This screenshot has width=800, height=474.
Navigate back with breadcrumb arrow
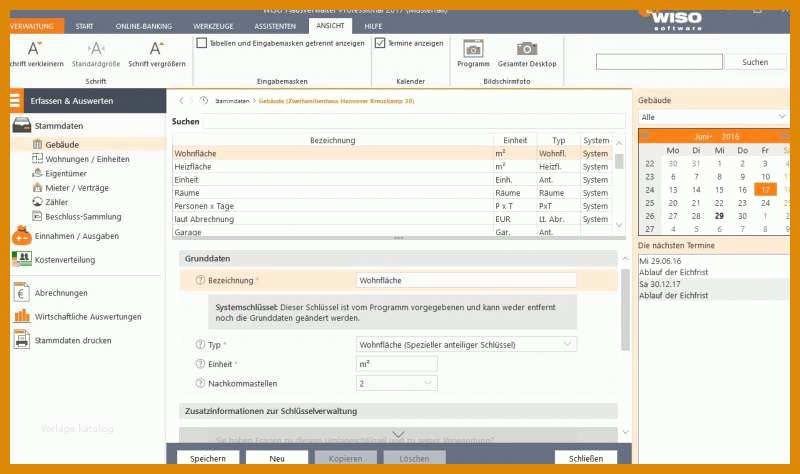point(181,101)
